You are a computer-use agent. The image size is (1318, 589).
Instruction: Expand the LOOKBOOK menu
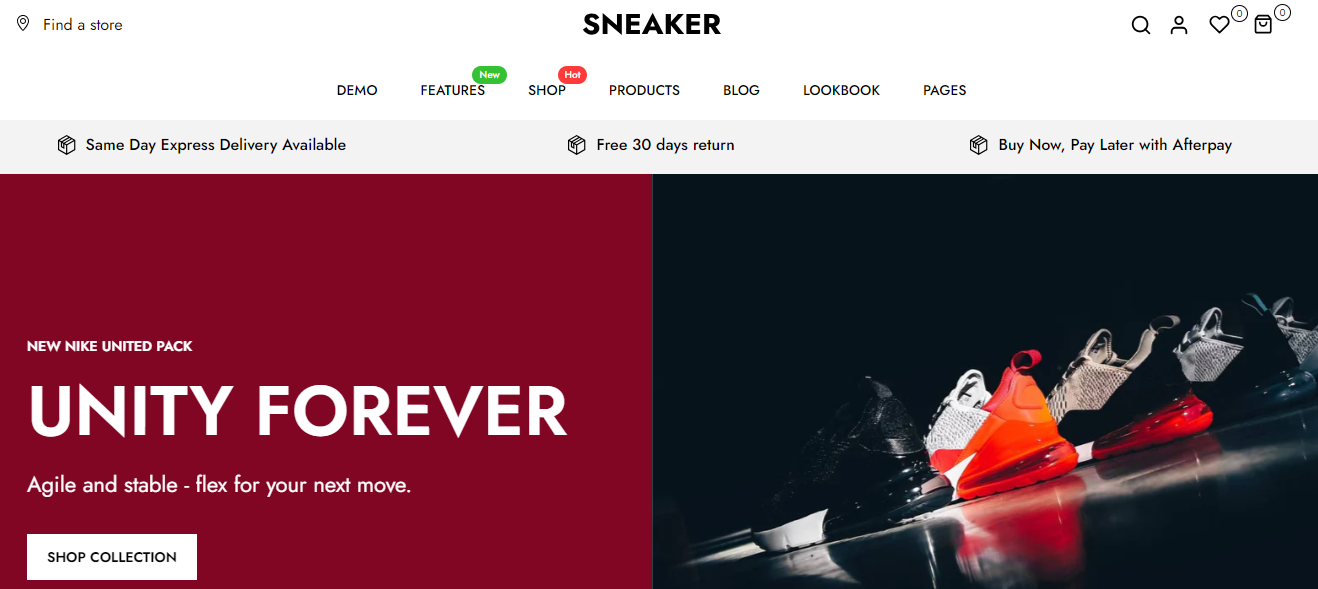[x=841, y=90]
